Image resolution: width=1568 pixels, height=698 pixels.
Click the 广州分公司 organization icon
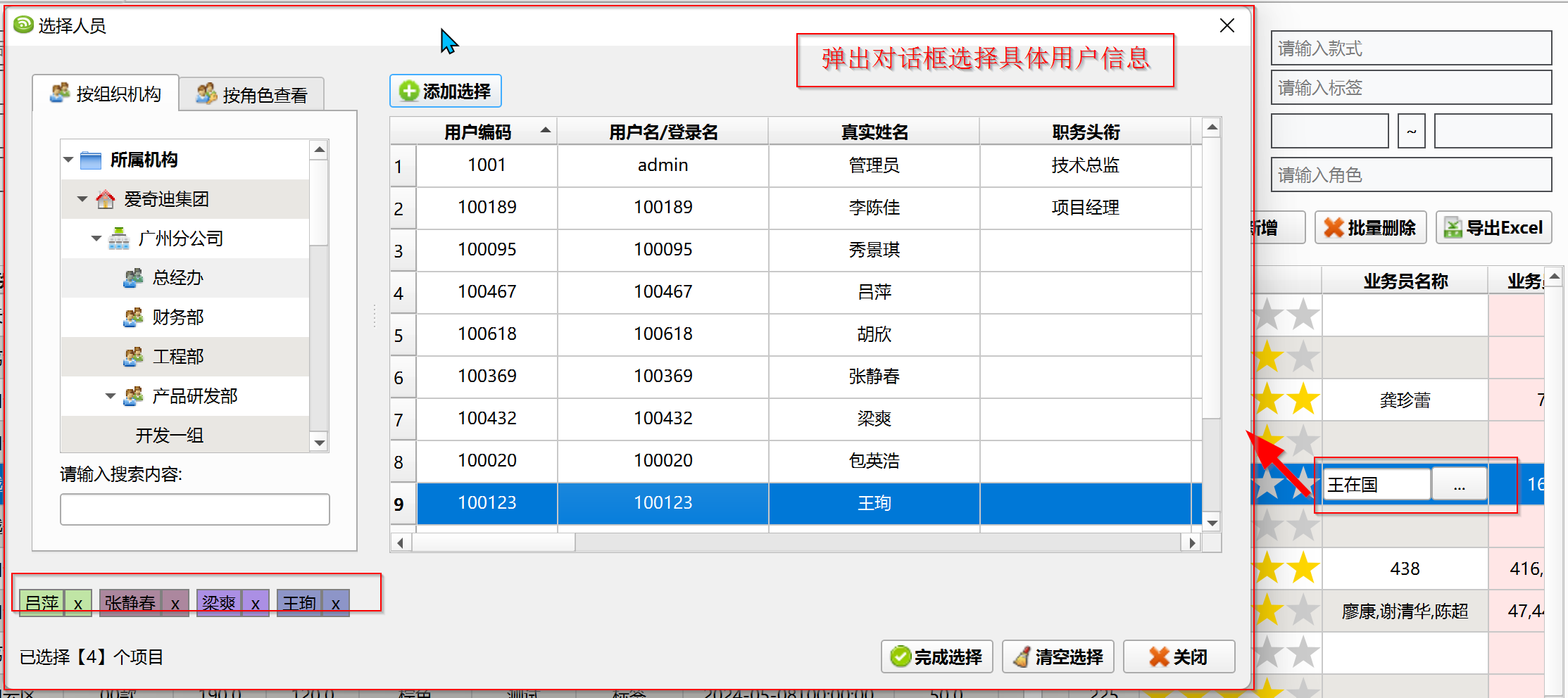[x=119, y=239]
